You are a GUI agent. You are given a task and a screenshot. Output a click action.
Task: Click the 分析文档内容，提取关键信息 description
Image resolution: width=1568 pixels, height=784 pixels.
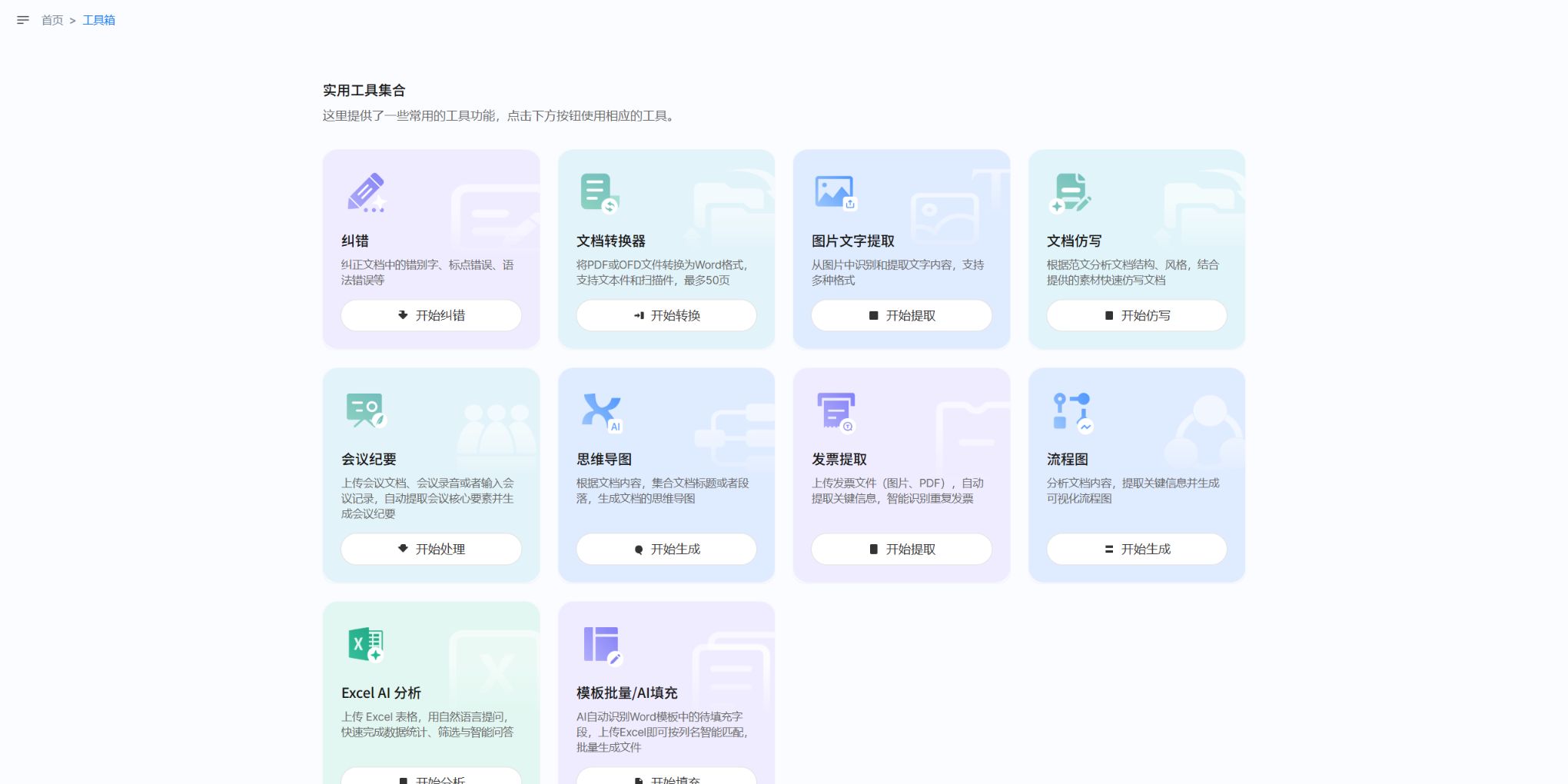click(1133, 490)
